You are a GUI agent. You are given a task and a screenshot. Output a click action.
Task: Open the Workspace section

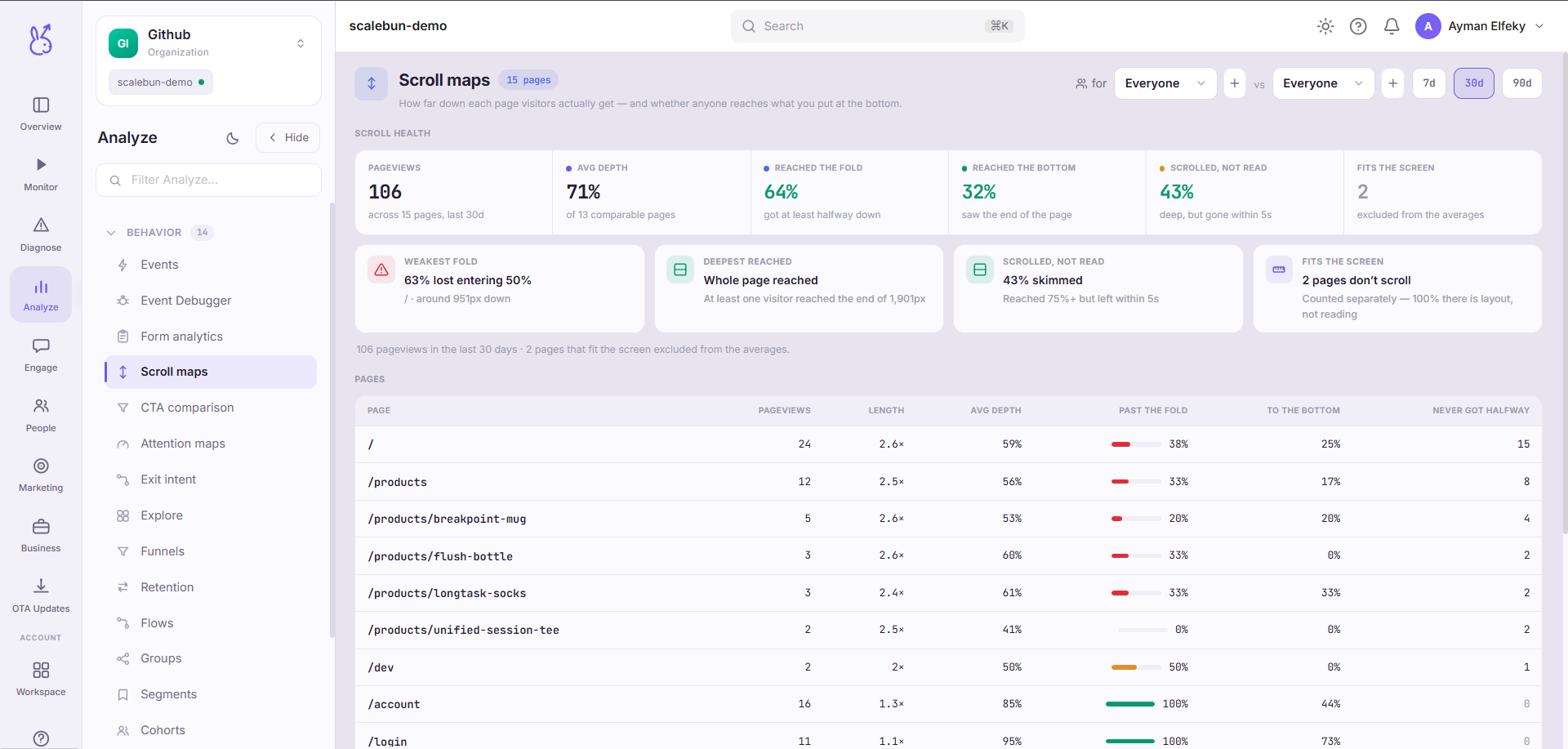point(41,680)
